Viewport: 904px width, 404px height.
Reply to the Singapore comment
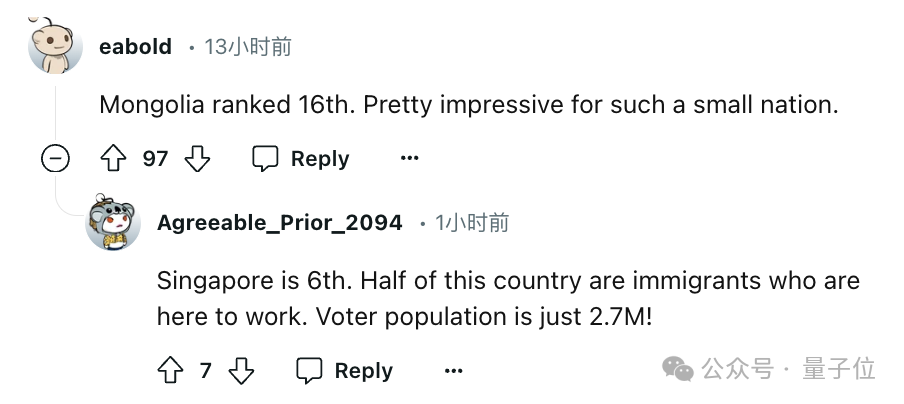click(x=344, y=371)
